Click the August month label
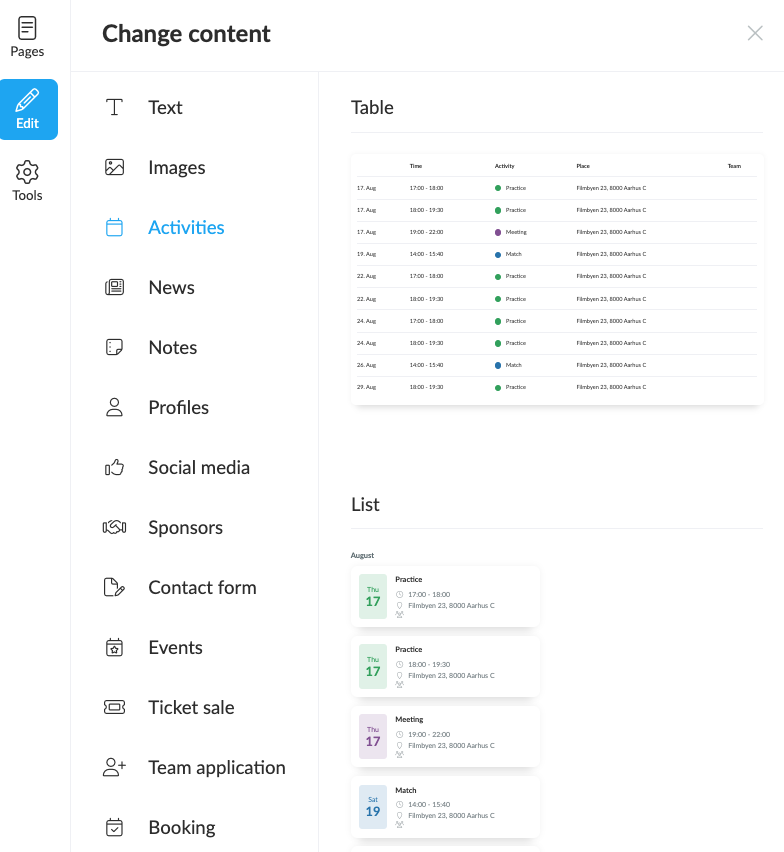784x852 pixels. [362, 555]
